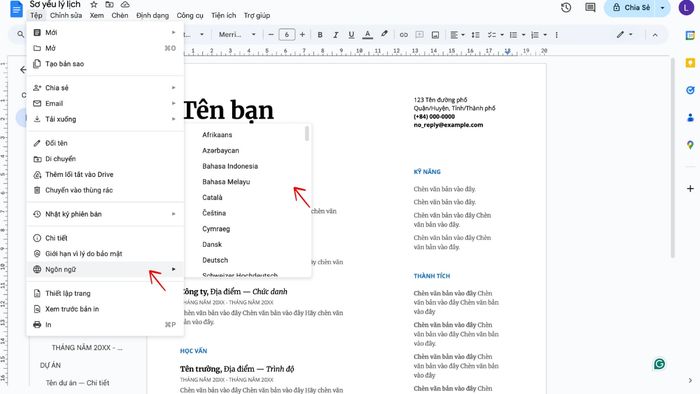
Task: Add a comment from toolbar
Action: 420,34
